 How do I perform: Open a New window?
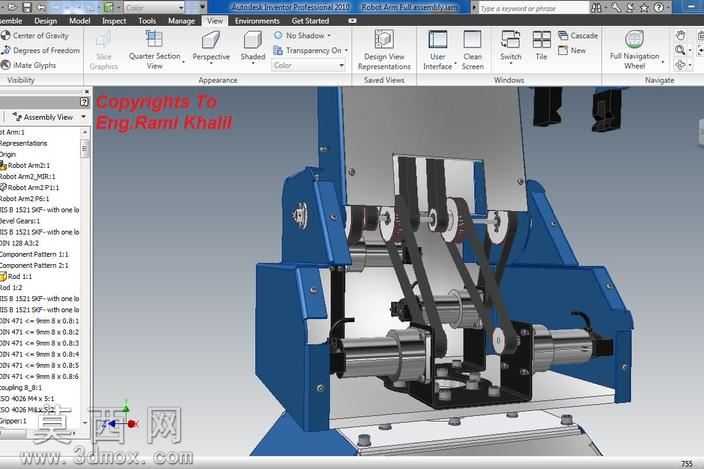tap(572, 51)
